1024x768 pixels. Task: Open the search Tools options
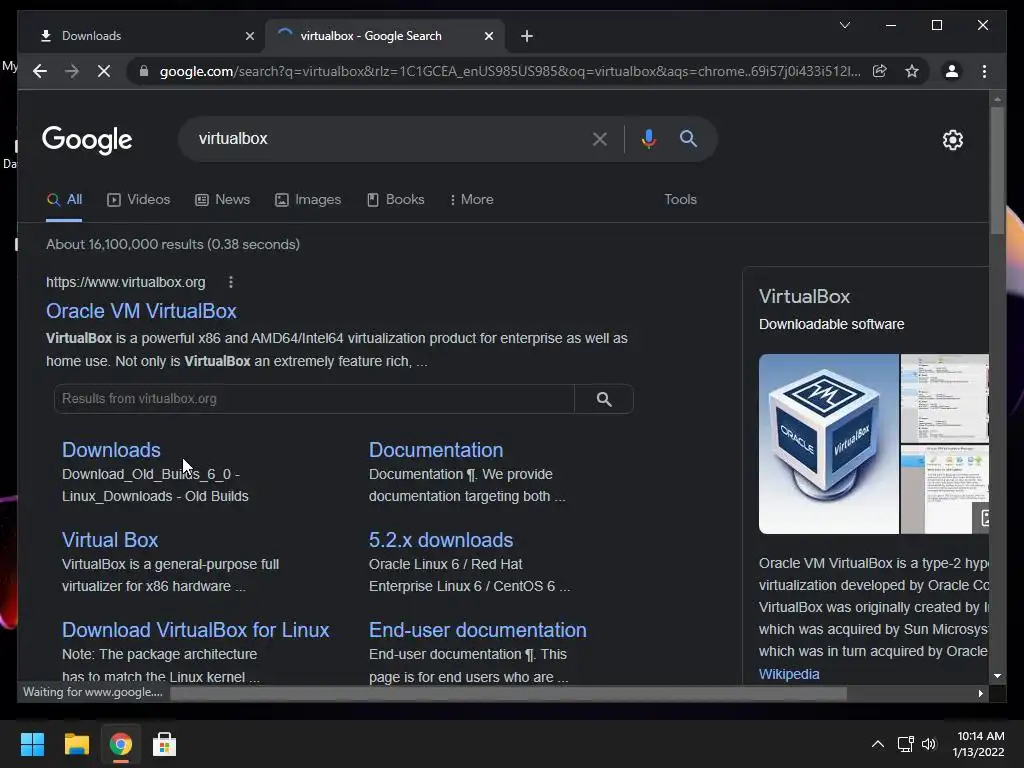click(x=680, y=200)
